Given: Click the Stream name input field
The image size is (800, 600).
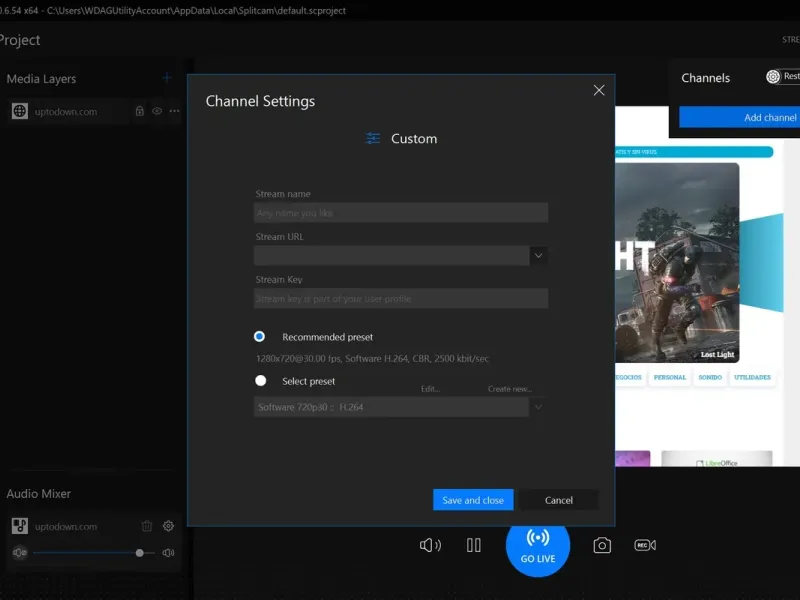Looking at the screenshot, I should click(401, 213).
